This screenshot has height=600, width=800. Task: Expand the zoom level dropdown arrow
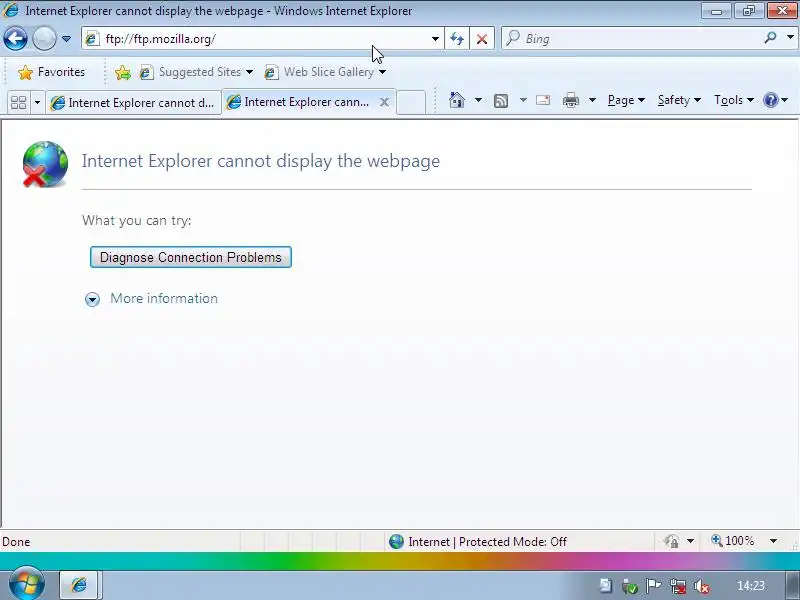pos(773,541)
